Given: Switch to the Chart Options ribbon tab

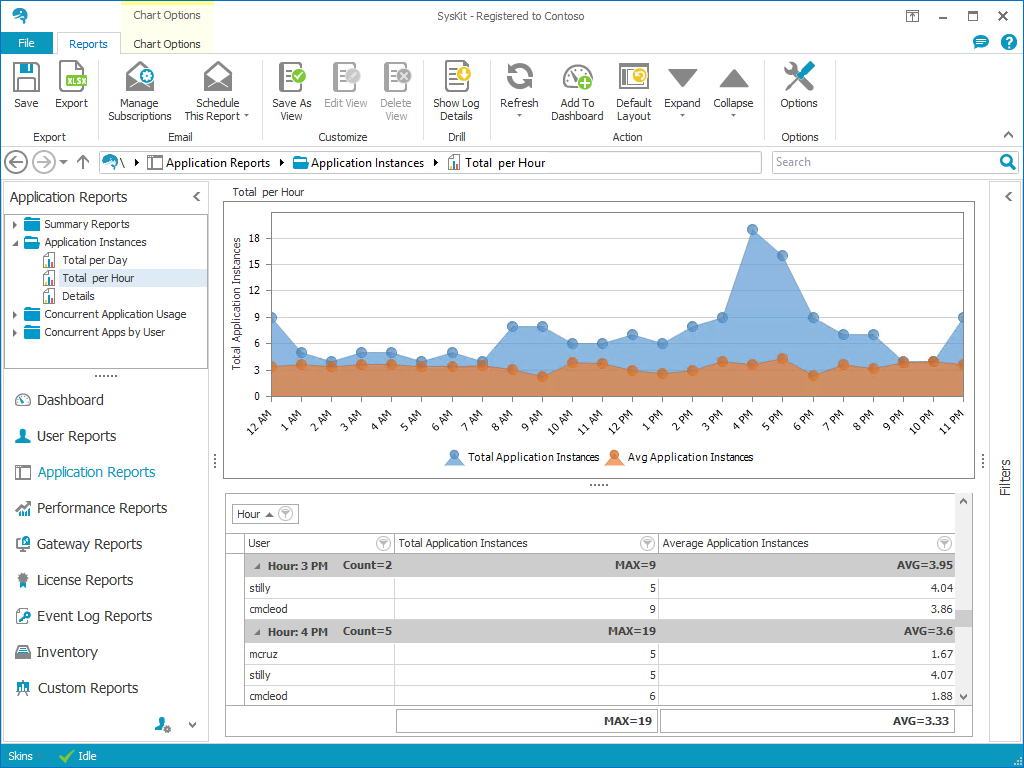Looking at the screenshot, I should [167, 44].
